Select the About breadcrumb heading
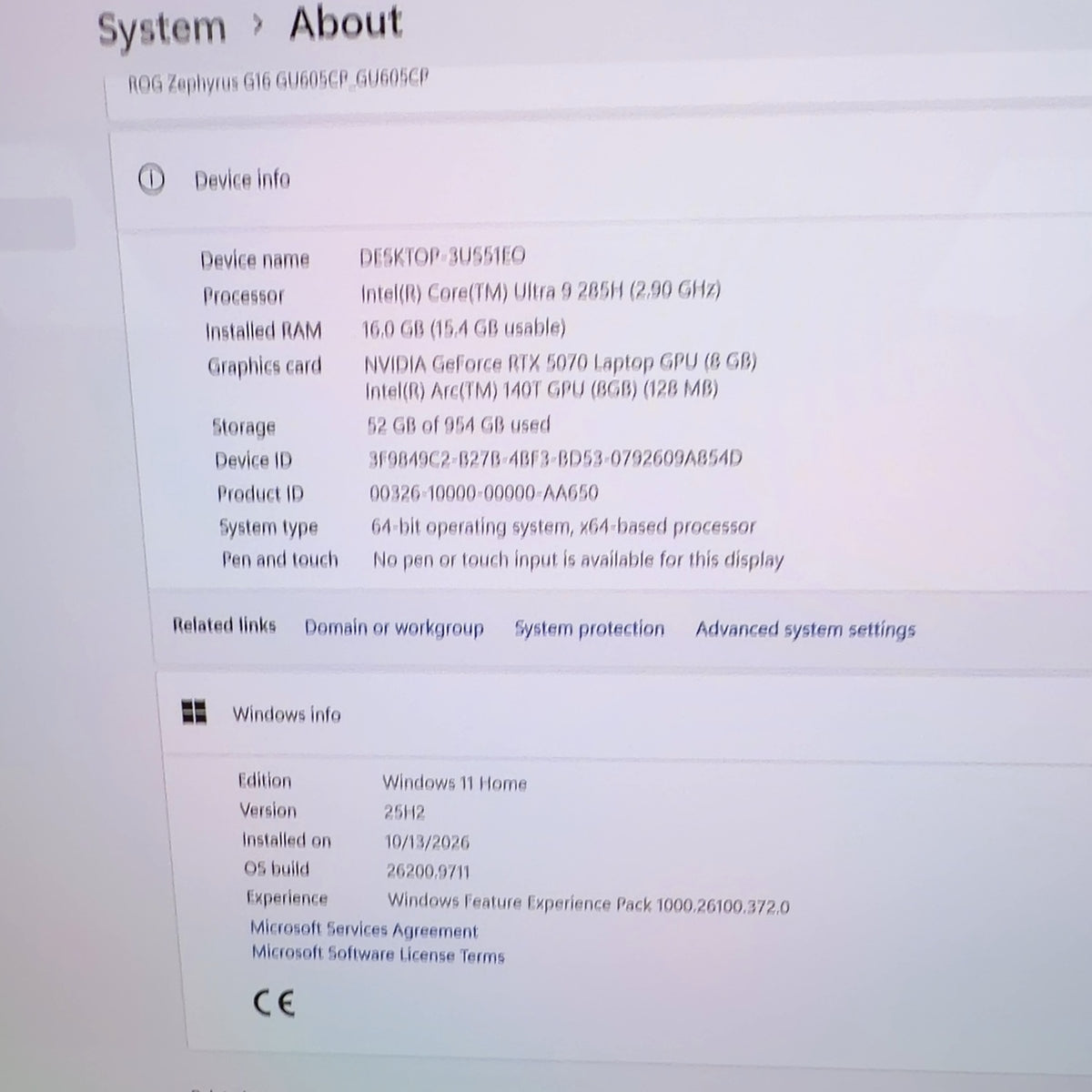Viewport: 1092px width, 1092px height. (346, 23)
